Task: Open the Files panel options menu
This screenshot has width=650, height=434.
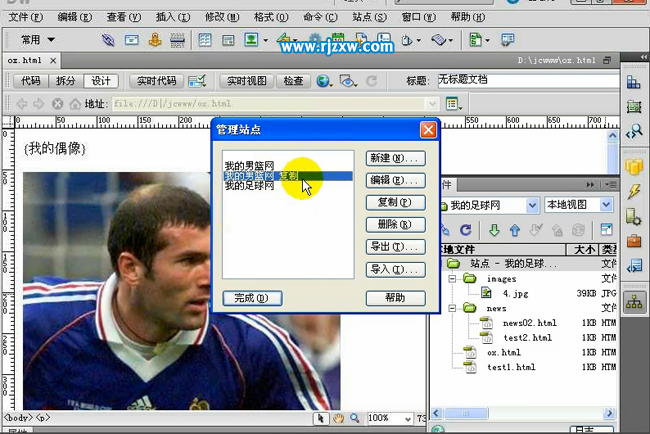Action: point(611,184)
